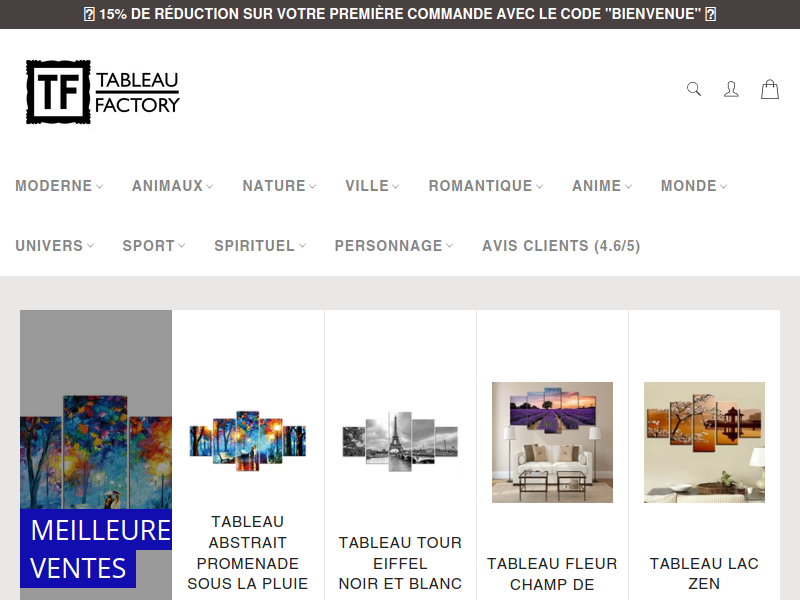The image size is (800, 600).
Task: Open the Personnage menu item
Action: (x=394, y=246)
